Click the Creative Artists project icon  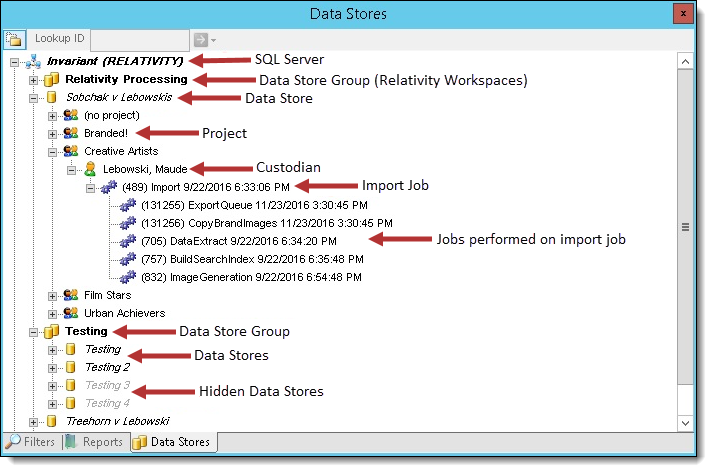coord(71,151)
